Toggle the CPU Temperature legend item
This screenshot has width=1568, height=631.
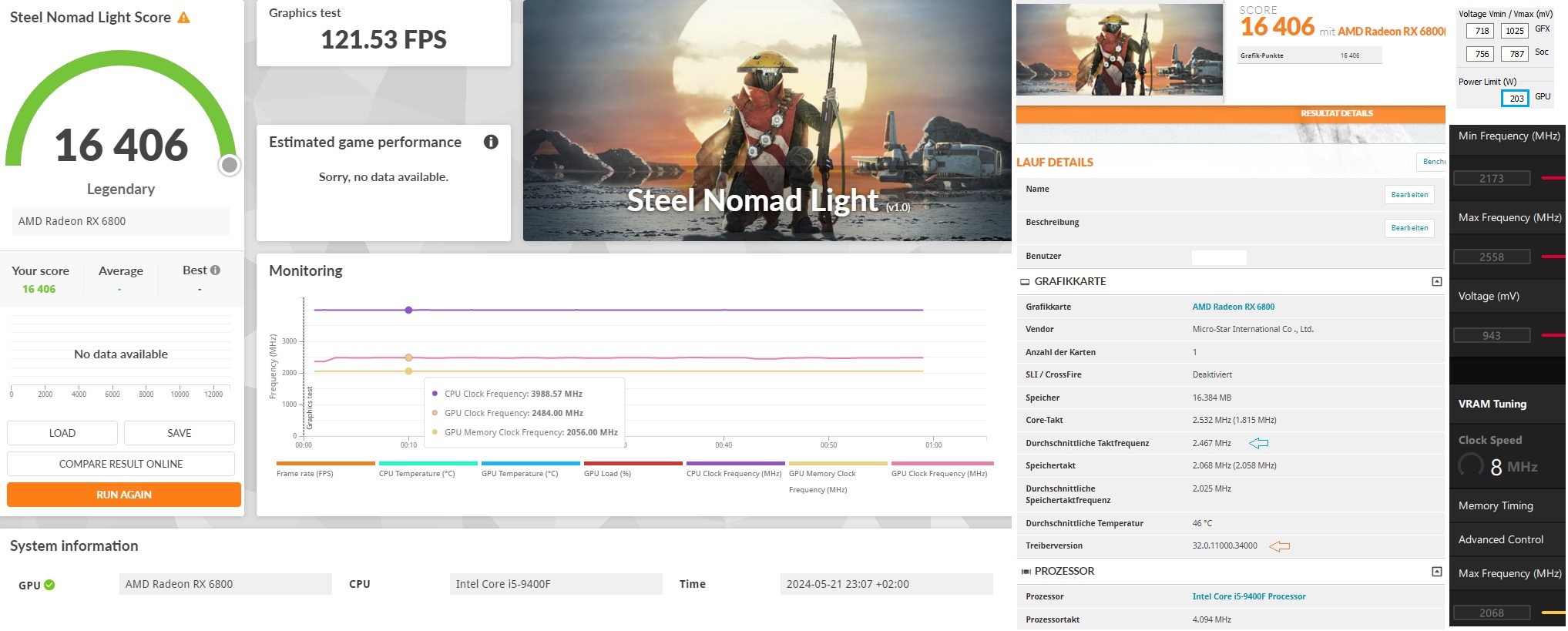pyautogui.click(x=428, y=470)
